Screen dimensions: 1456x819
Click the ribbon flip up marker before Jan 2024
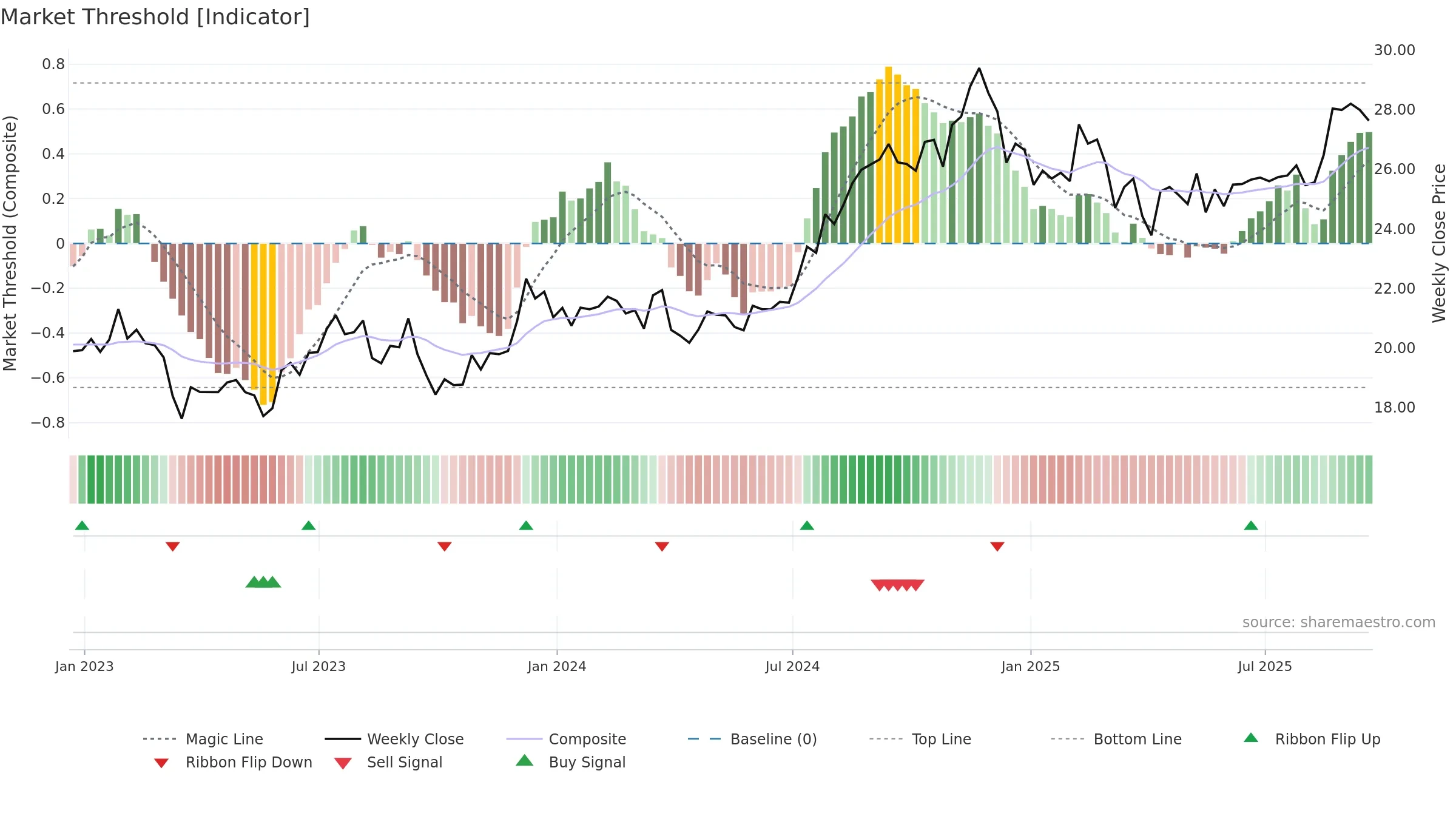pyautogui.click(x=526, y=525)
